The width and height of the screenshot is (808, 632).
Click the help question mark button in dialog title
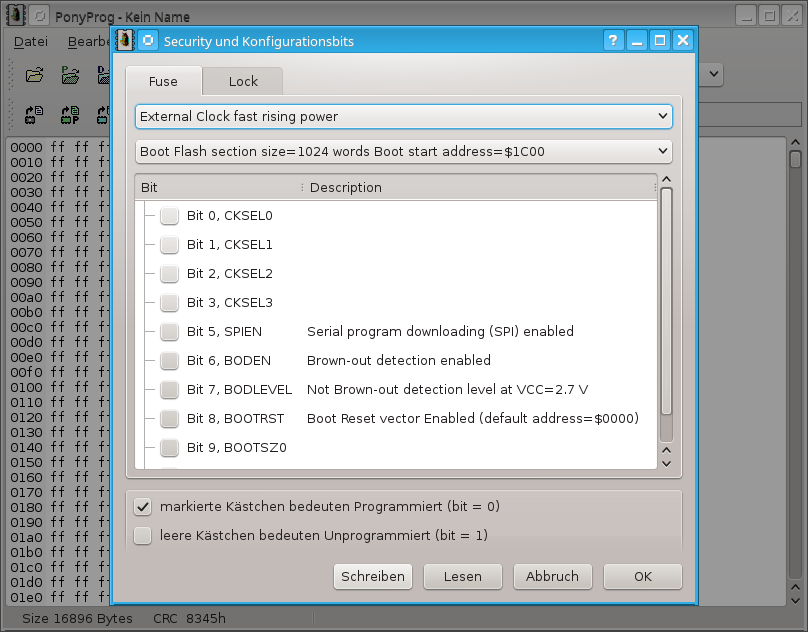(613, 40)
